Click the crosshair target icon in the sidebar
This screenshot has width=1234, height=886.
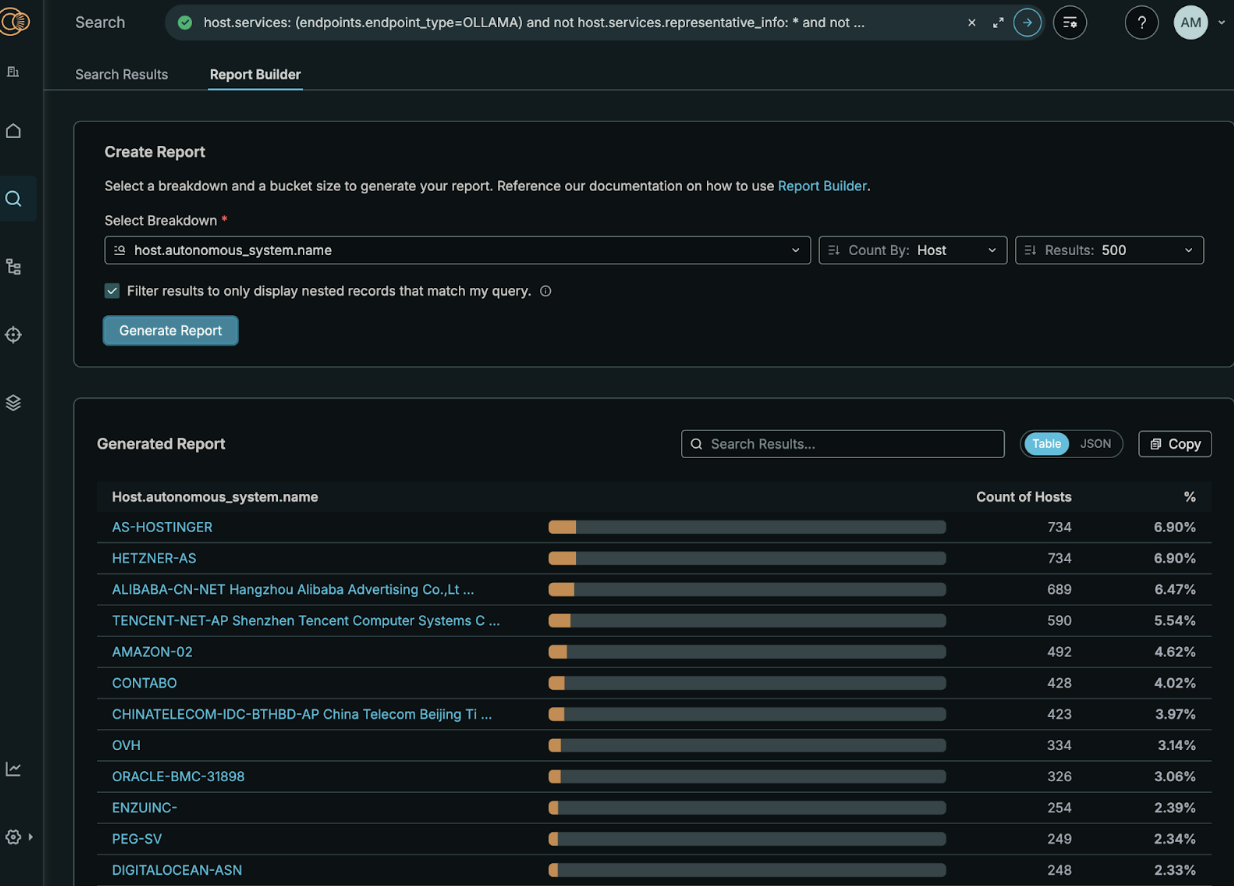(14, 334)
